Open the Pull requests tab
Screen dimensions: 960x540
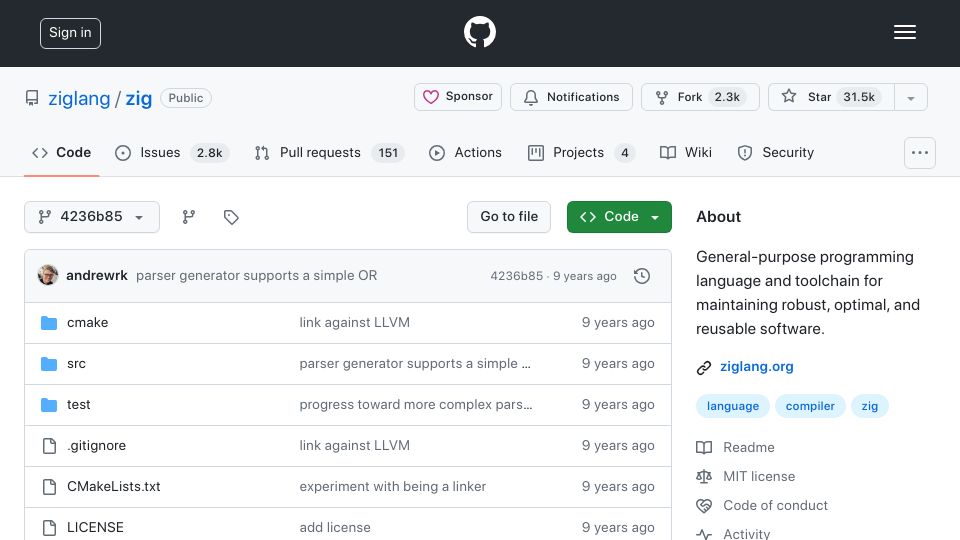click(x=329, y=152)
